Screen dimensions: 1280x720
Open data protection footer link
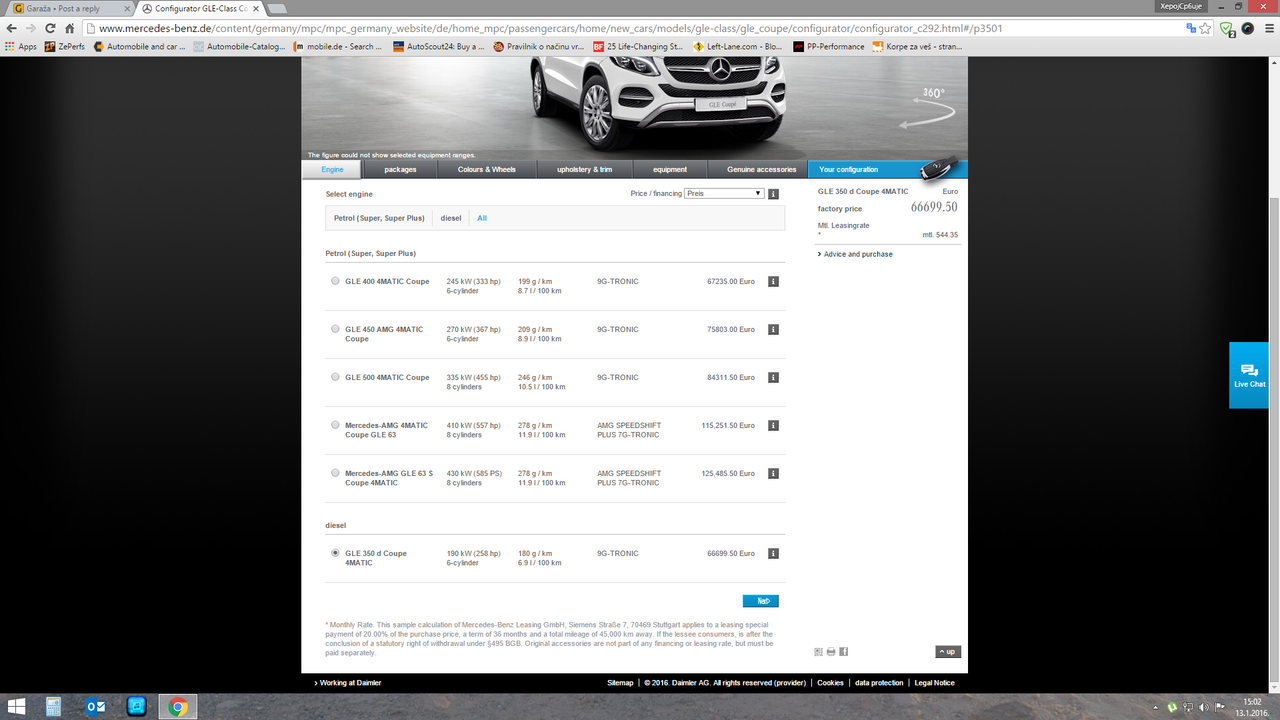click(879, 683)
